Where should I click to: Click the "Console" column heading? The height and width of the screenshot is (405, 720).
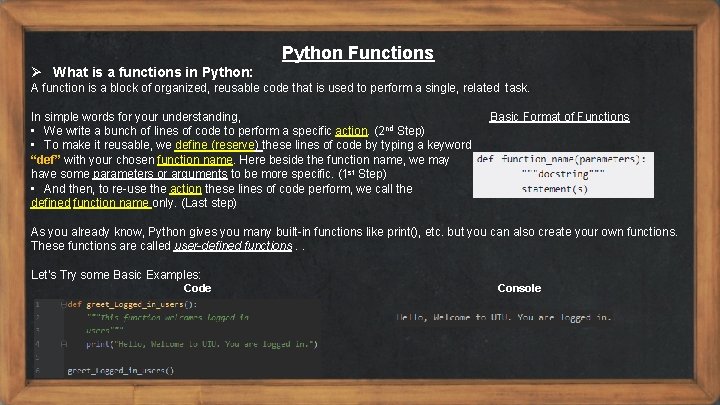pos(519,288)
